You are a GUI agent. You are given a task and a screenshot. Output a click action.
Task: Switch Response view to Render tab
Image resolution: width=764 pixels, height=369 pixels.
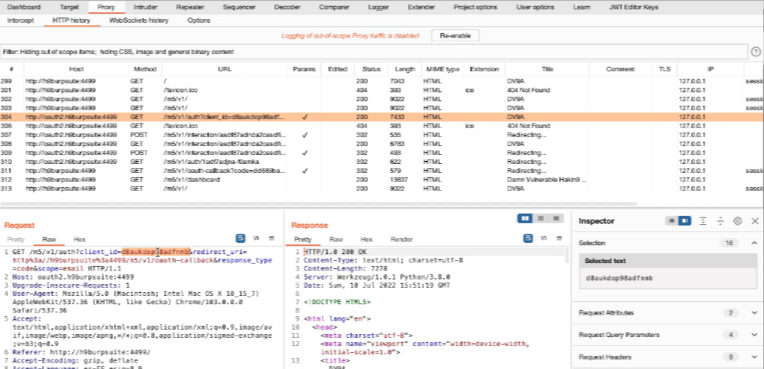pyautogui.click(x=401, y=239)
